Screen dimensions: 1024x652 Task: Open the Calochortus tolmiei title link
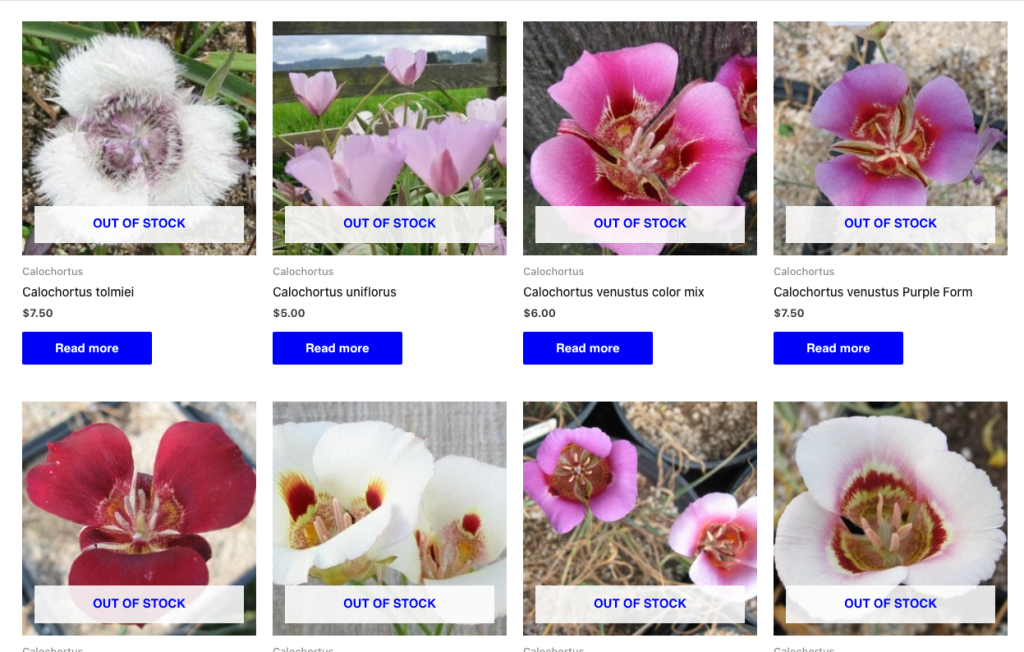point(78,292)
